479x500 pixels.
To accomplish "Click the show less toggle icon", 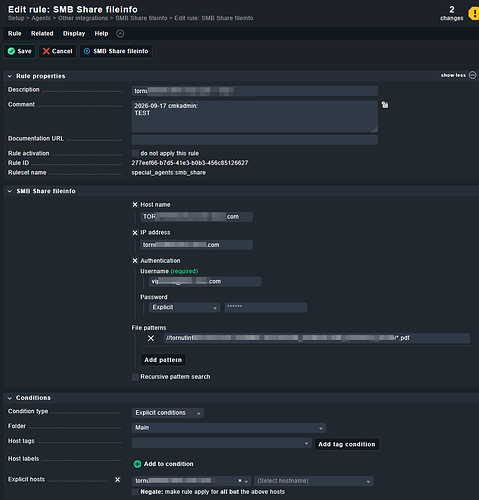I will click(472, 75).
